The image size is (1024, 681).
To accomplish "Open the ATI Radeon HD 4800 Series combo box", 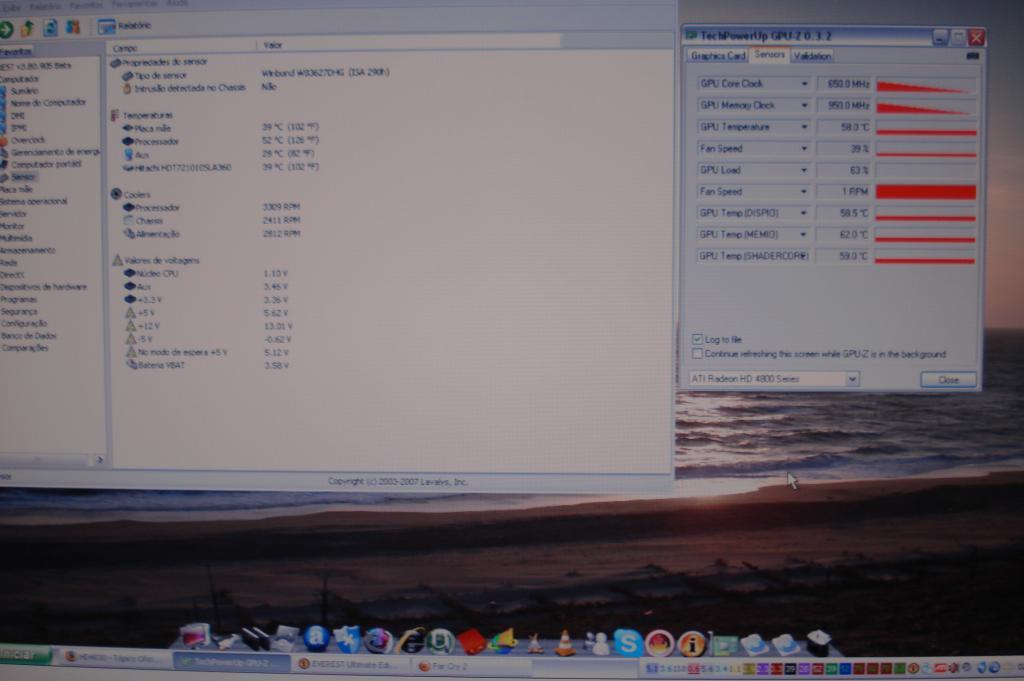I will tap(774, 379).
